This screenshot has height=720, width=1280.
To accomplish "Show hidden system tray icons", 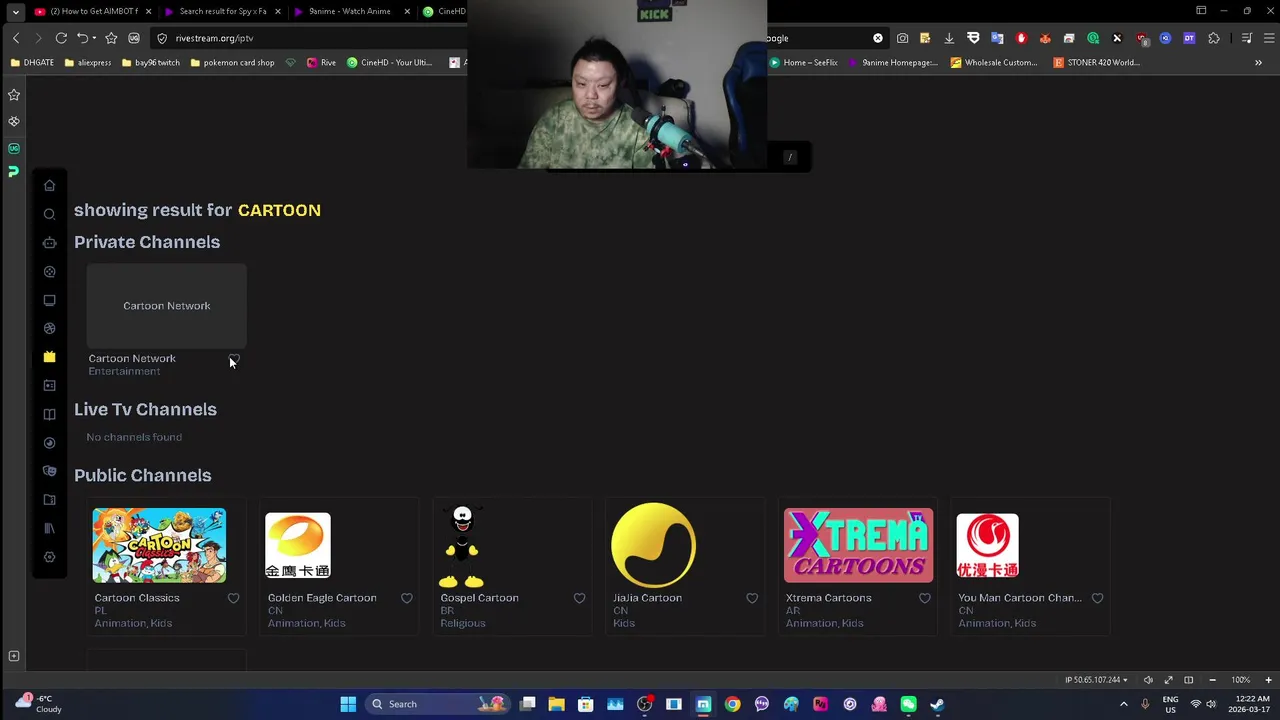I will (1124, 704).
